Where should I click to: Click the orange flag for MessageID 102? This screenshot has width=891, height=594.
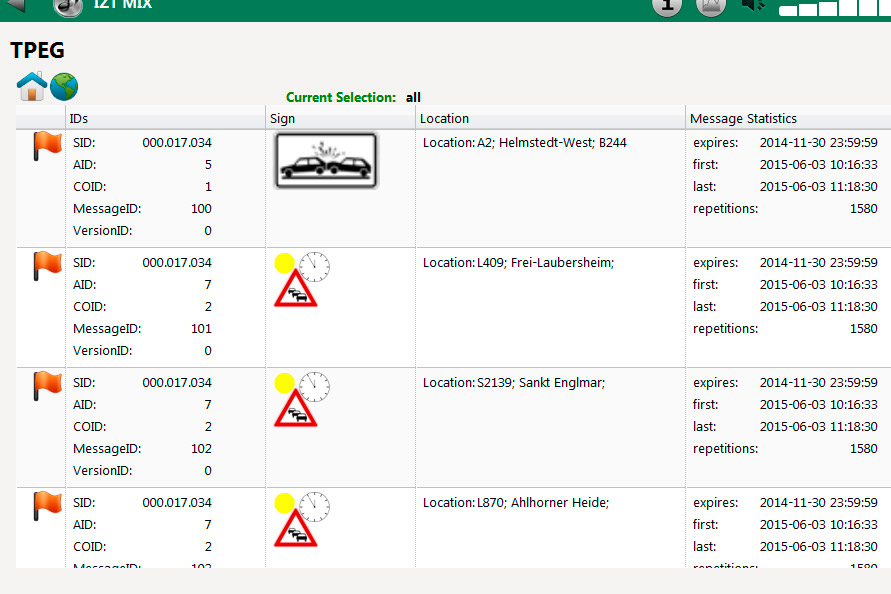pos(47,385)
